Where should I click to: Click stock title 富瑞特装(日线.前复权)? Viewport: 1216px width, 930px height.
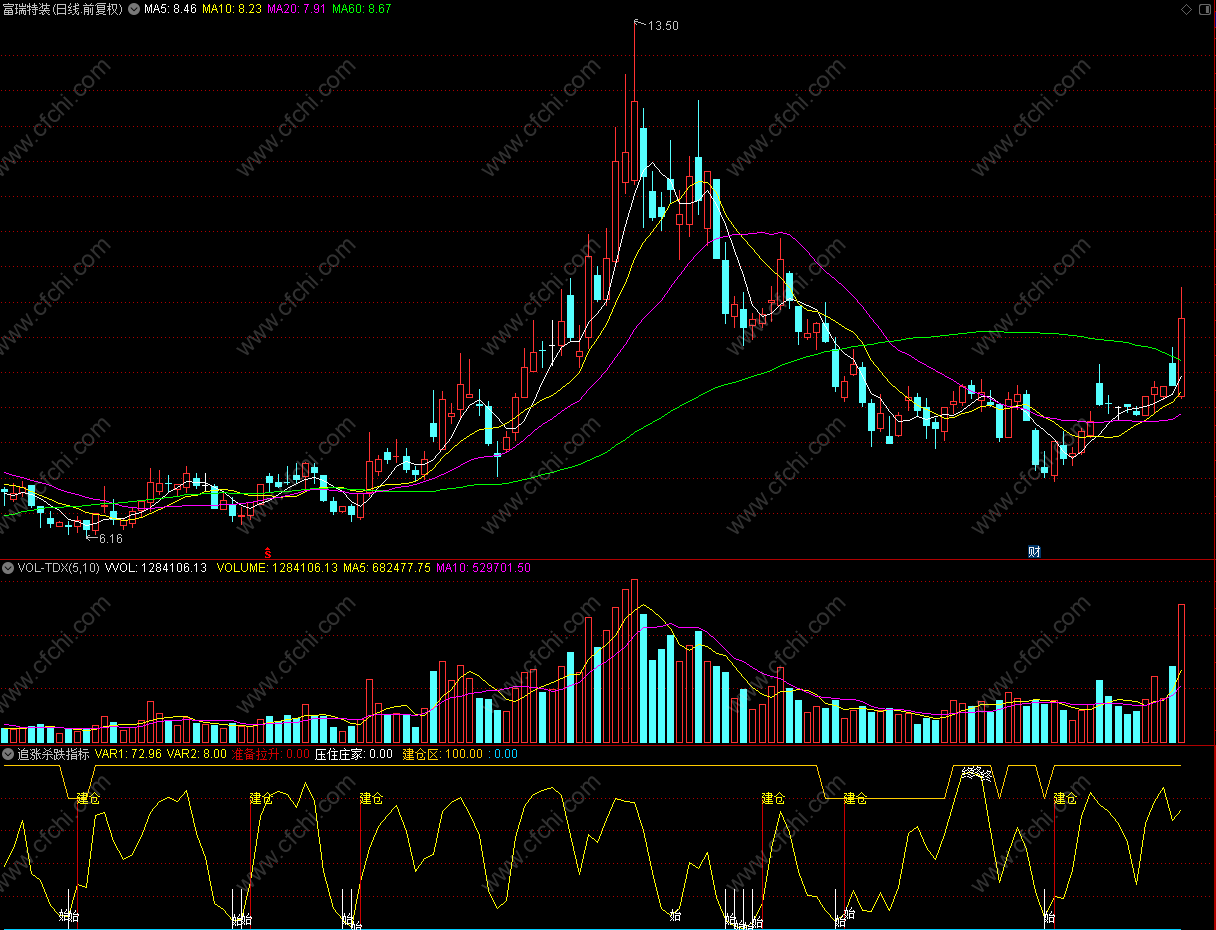tap(62, 9)
